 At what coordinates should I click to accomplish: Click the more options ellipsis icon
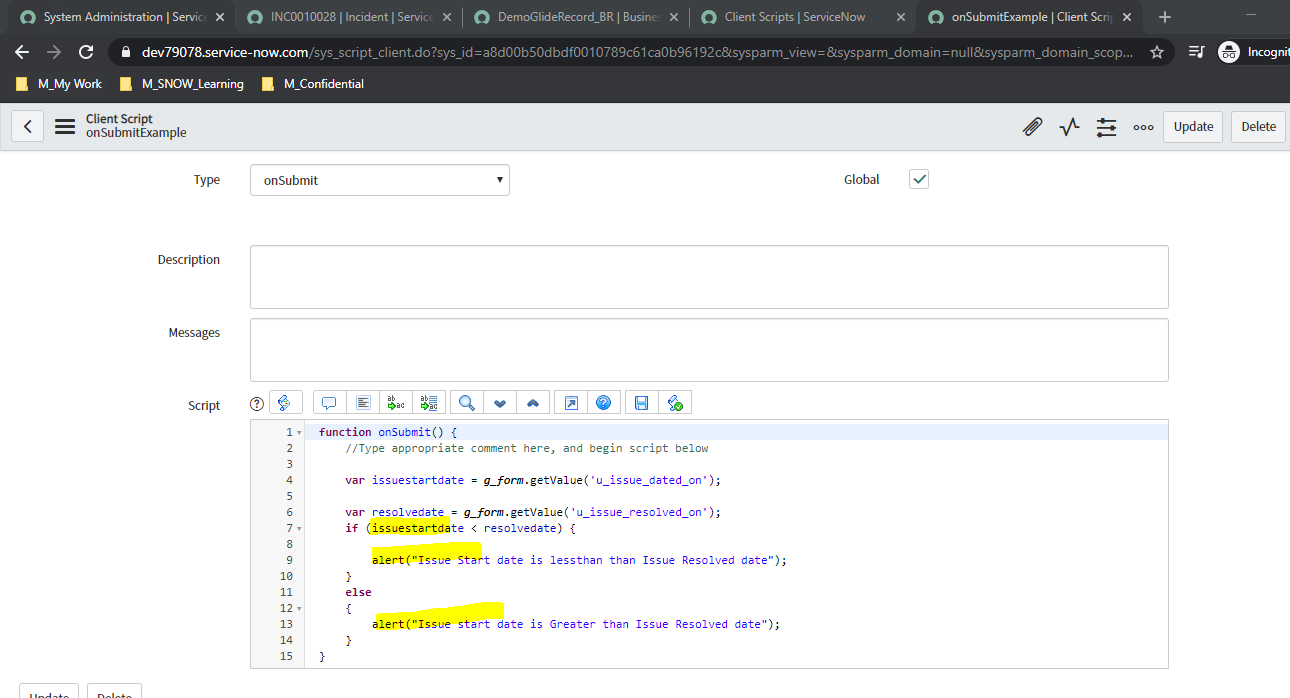(1143, 127)
